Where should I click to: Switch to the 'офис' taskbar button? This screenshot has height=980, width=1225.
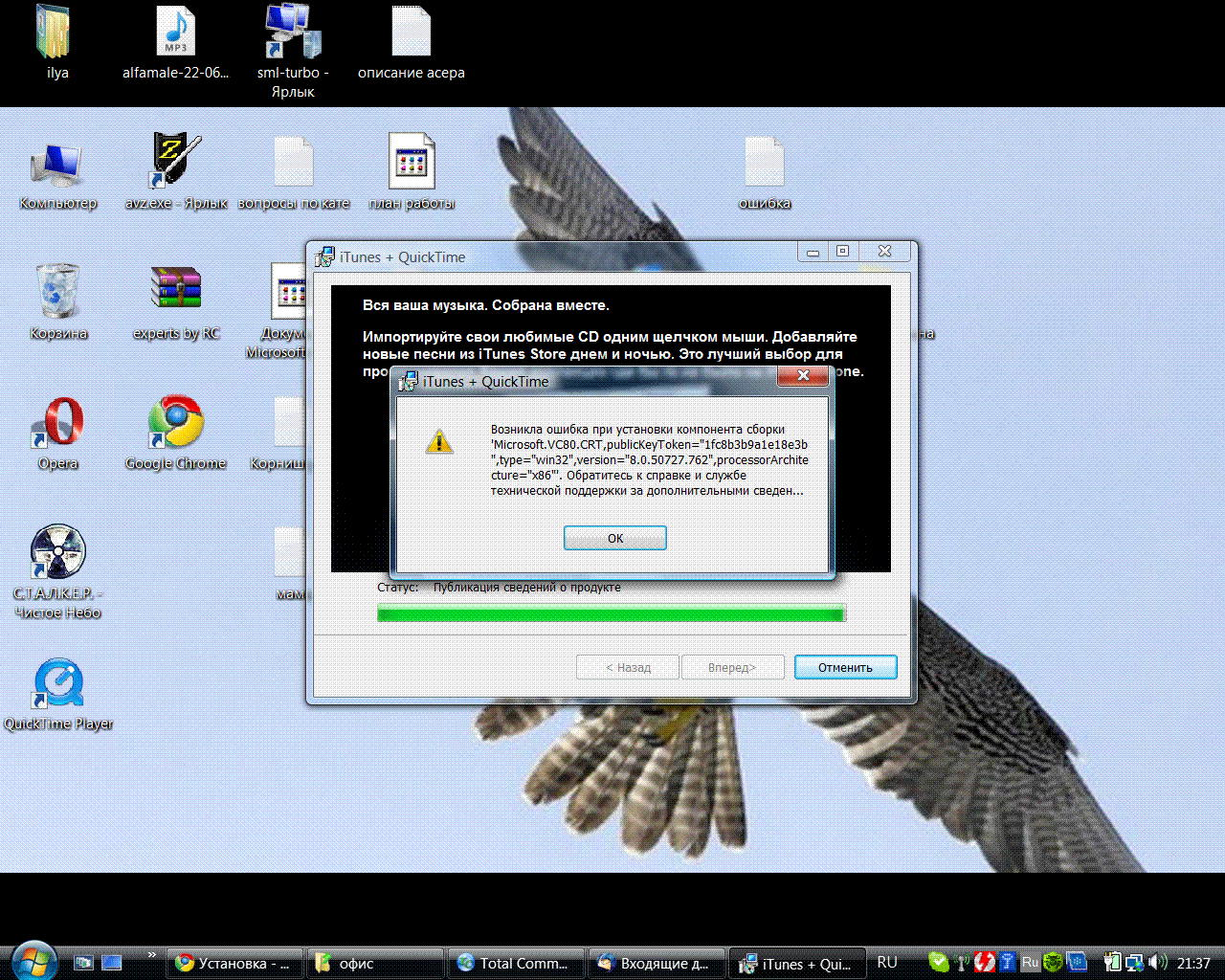pos(376,963)
